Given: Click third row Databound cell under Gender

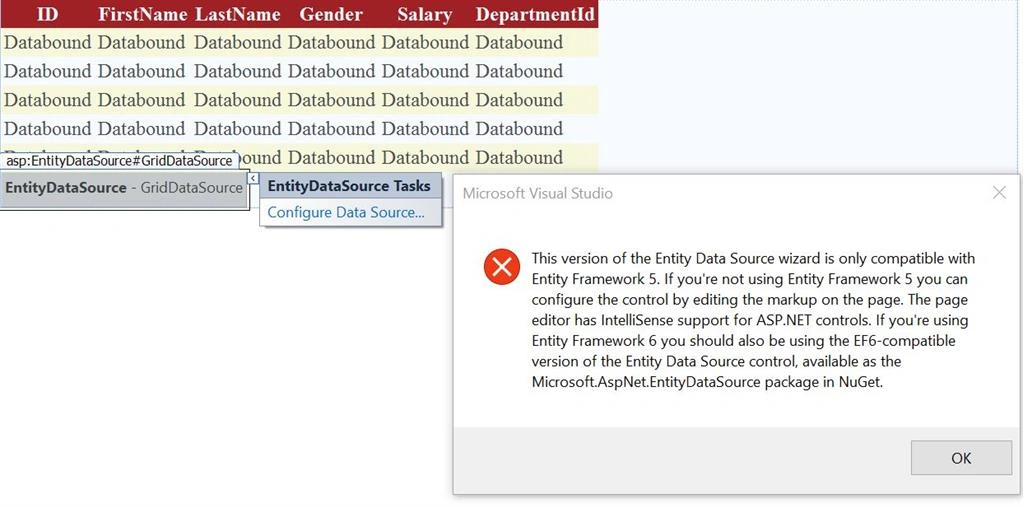Looking at the screenshot, I should click(331, 100).
